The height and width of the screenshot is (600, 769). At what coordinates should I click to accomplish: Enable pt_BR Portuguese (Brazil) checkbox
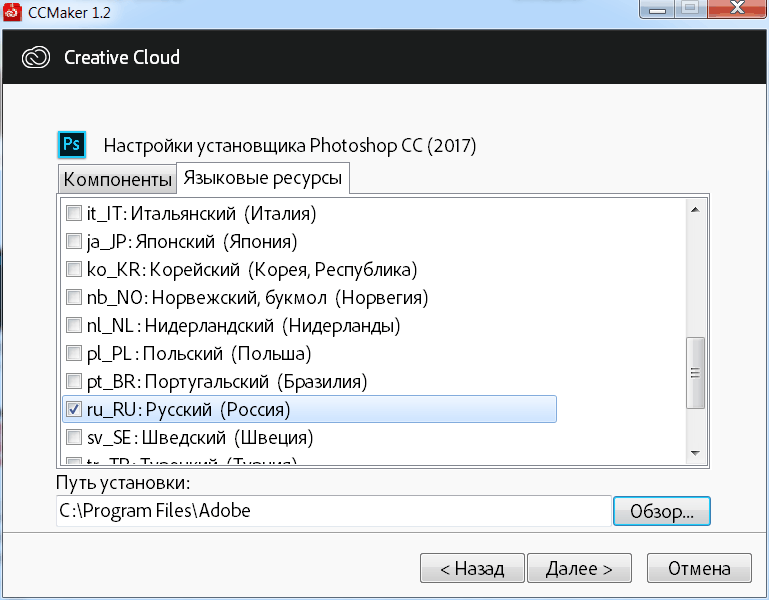[x=74, y=381]
